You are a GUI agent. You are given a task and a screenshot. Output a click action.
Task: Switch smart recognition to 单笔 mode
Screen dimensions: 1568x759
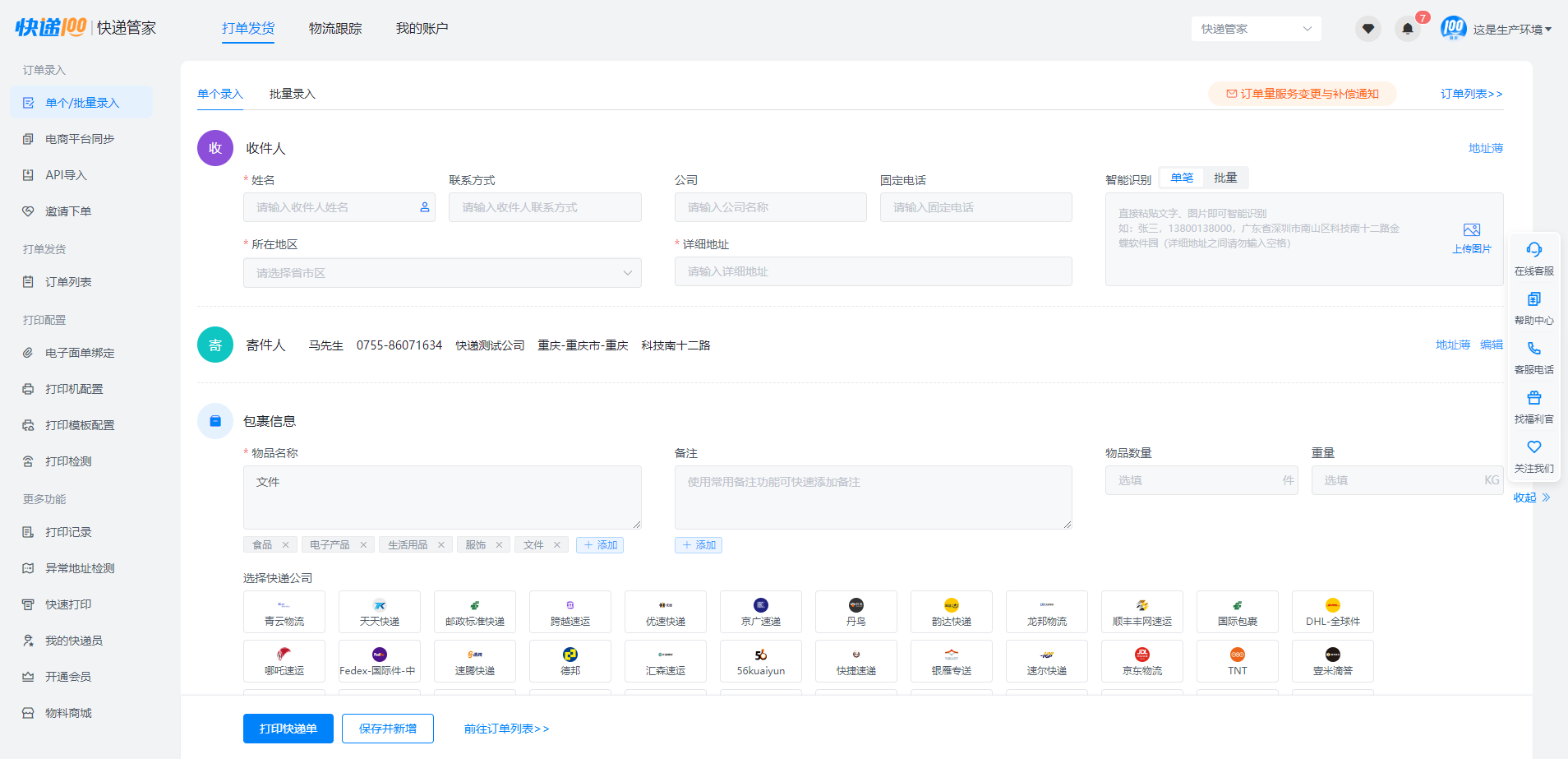(x=1182, y=178)
